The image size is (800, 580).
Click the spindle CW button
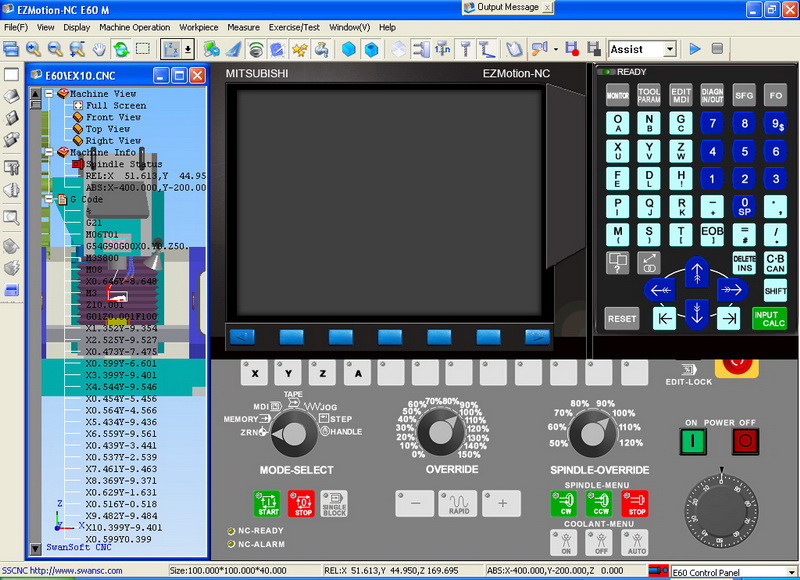pos(564,504)
